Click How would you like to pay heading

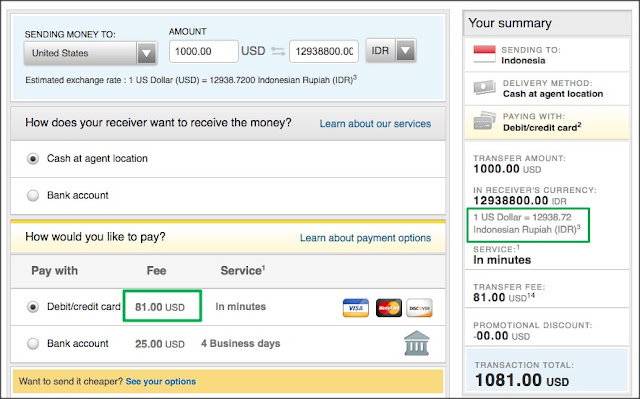(95, 237)
